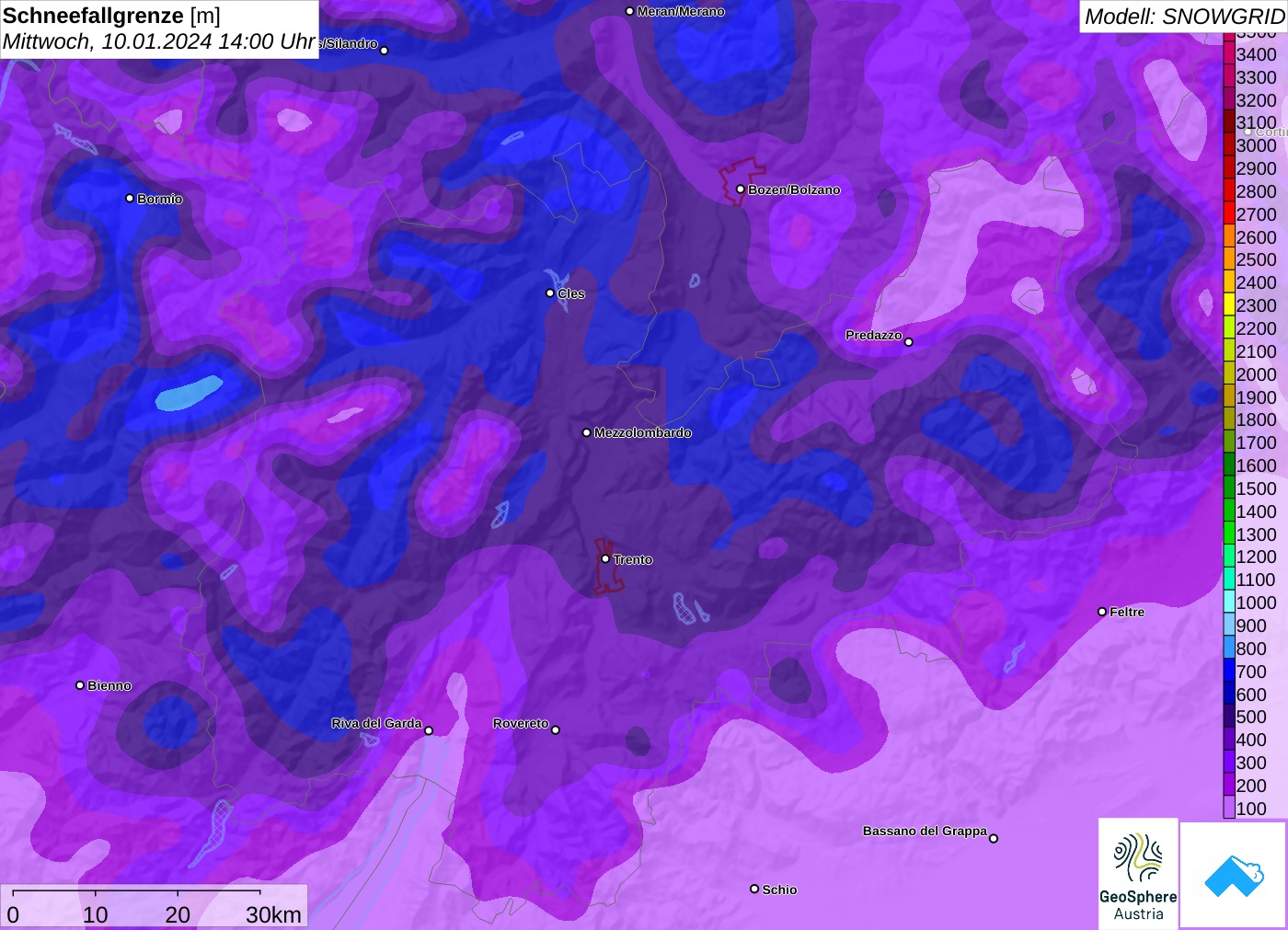Click the blue avalanche service logo
1288x930 pixels.
[x=1234, y=876]
